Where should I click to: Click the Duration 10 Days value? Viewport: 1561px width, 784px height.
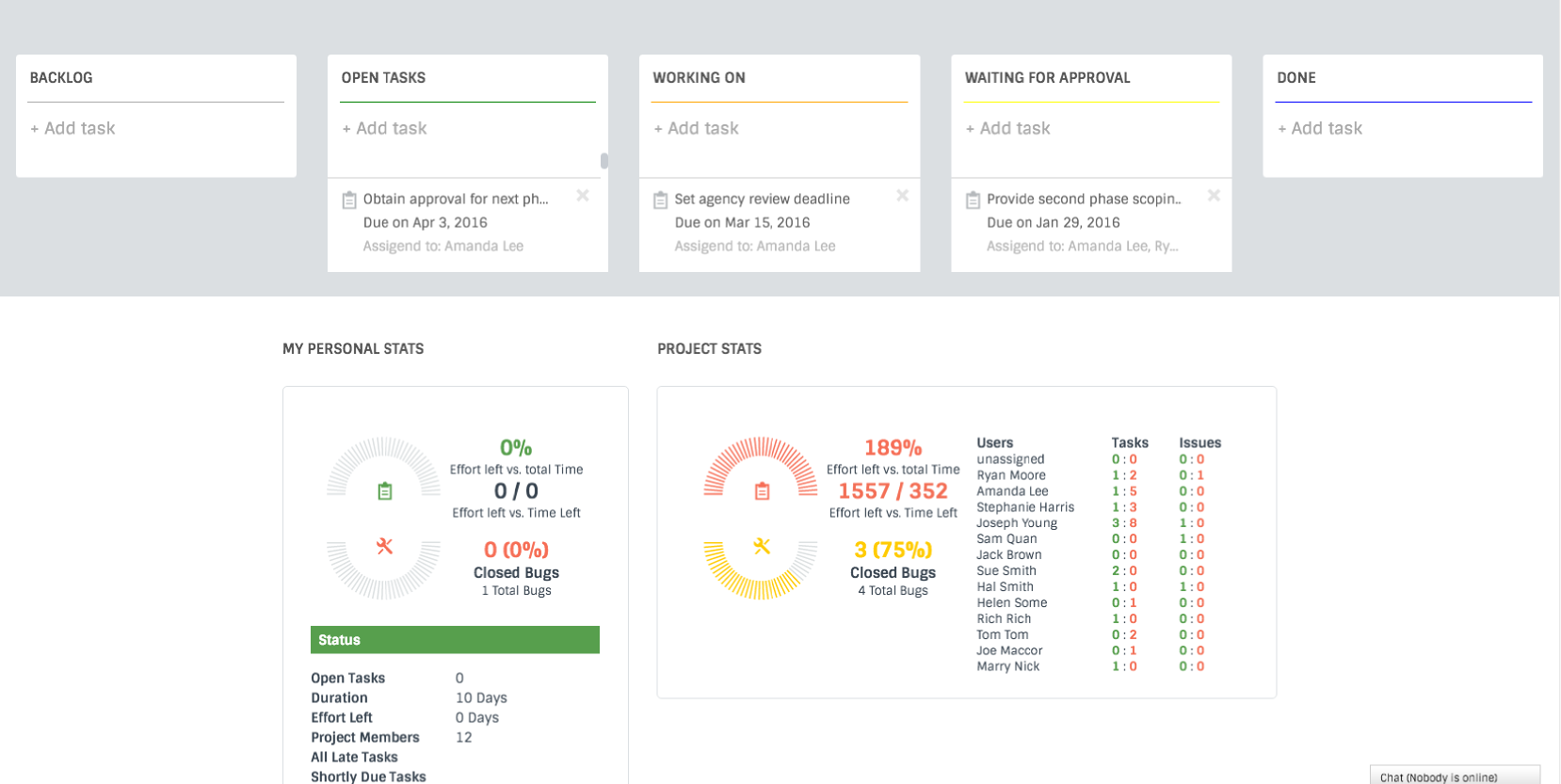481,698
